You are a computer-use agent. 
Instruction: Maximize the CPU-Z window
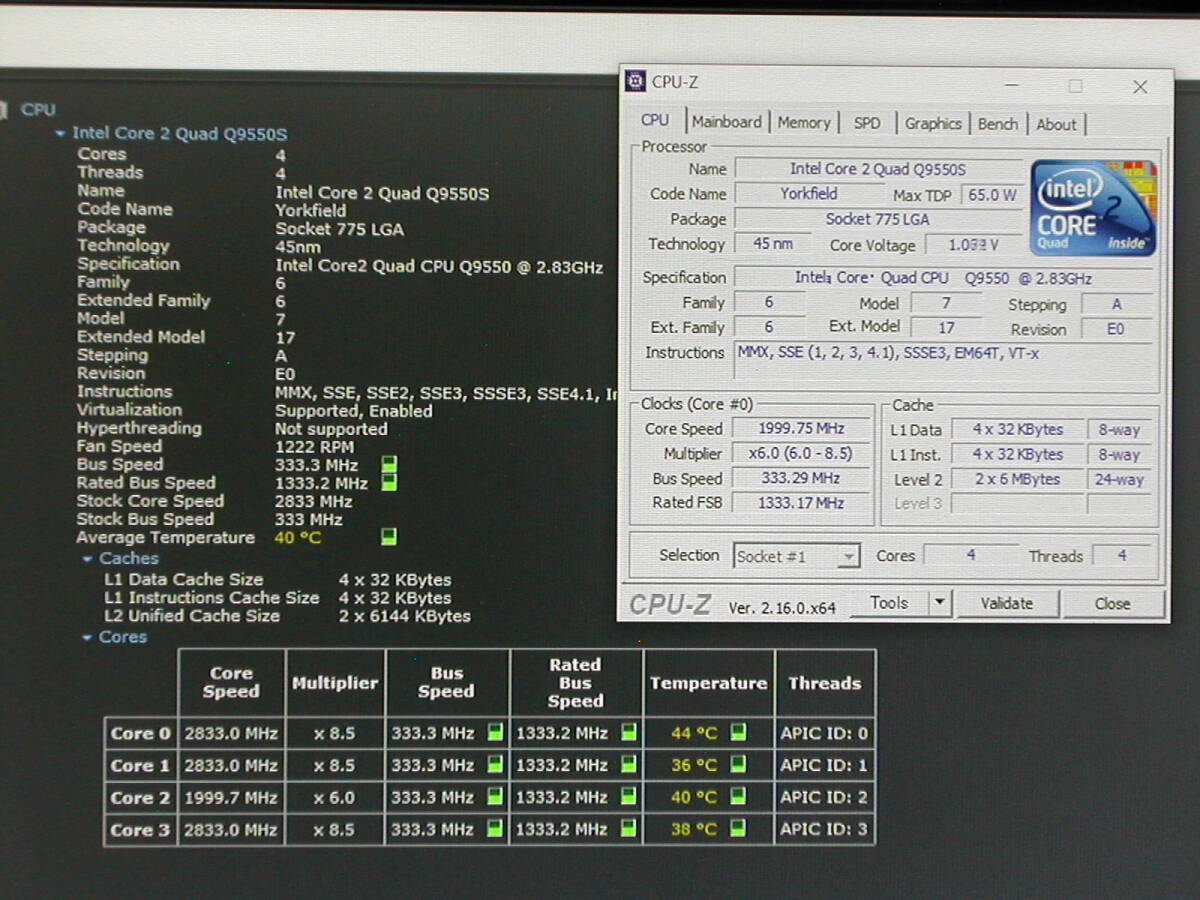coord(1075,87)
